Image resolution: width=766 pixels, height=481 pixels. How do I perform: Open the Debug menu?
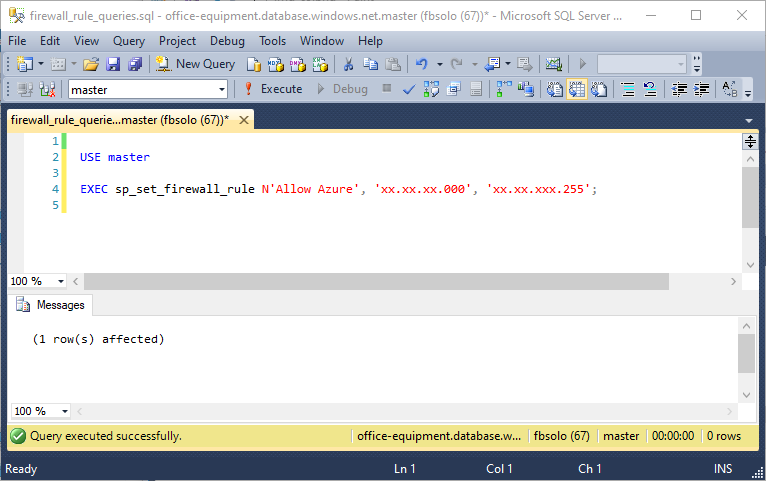click(x=227, y=41)
